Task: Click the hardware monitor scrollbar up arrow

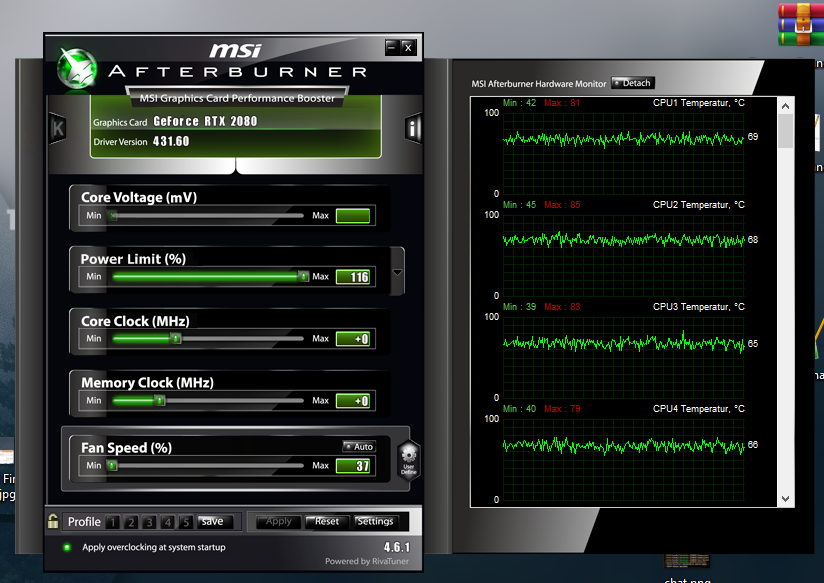Action: pyautogui.click(x=785, y=106)
